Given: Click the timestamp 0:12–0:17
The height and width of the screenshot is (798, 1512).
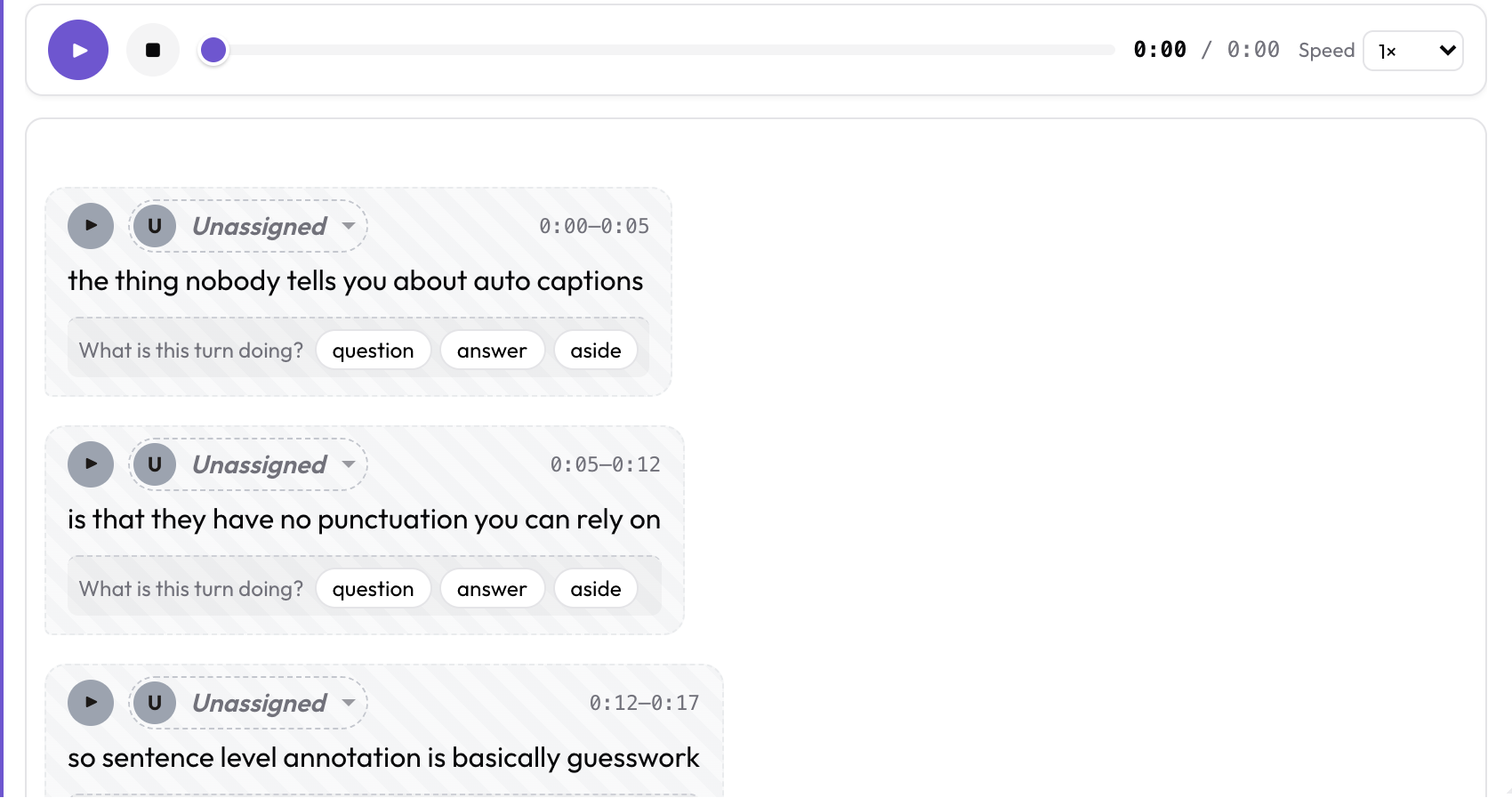Looking at the screenshot, I should point(645,703).
